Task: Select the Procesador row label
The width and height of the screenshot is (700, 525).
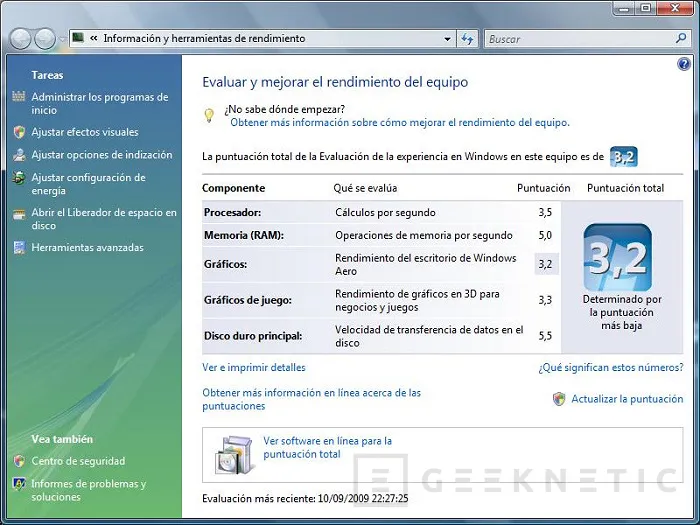Action: (233, 212)
